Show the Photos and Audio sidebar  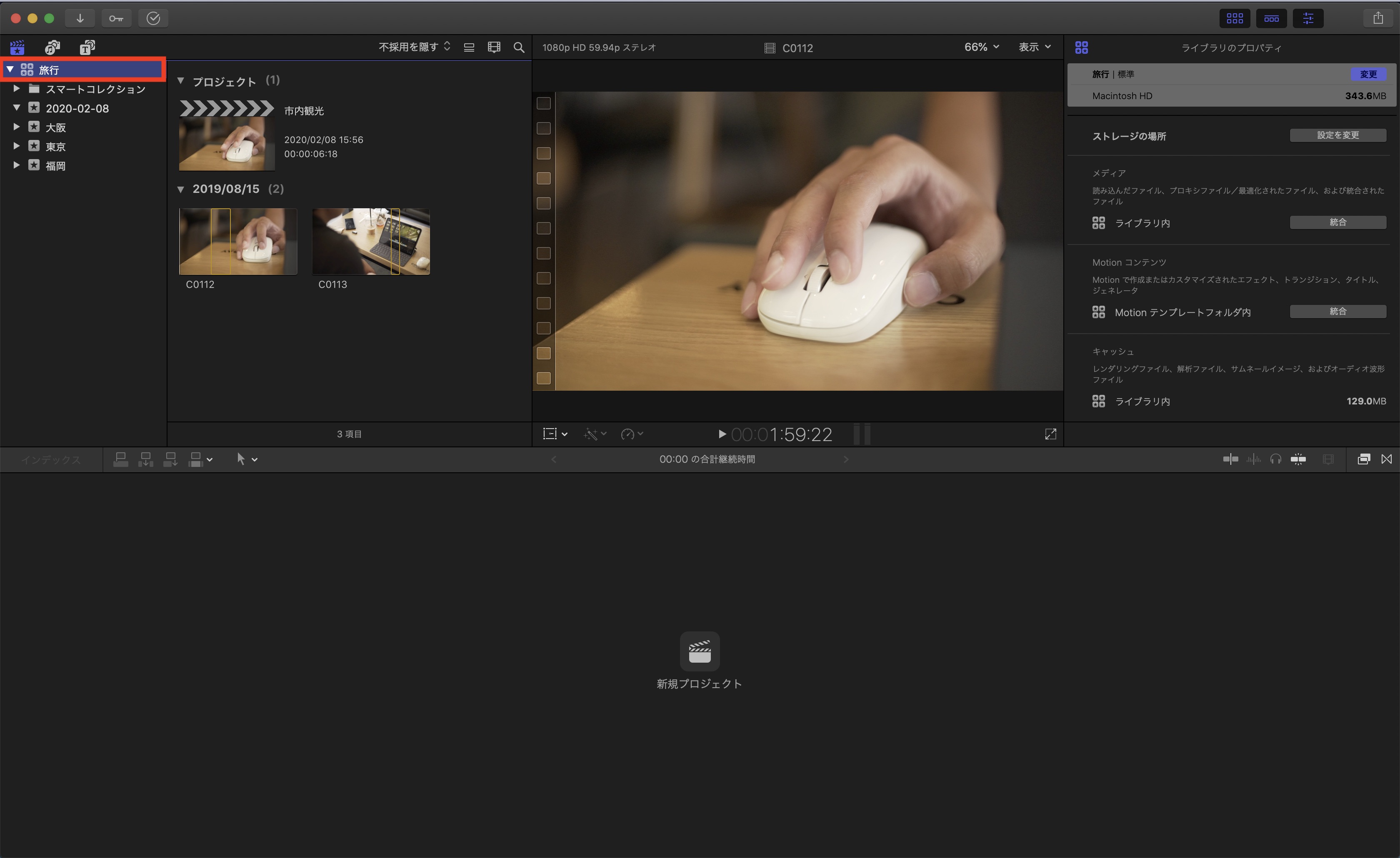tap(52, 47)
